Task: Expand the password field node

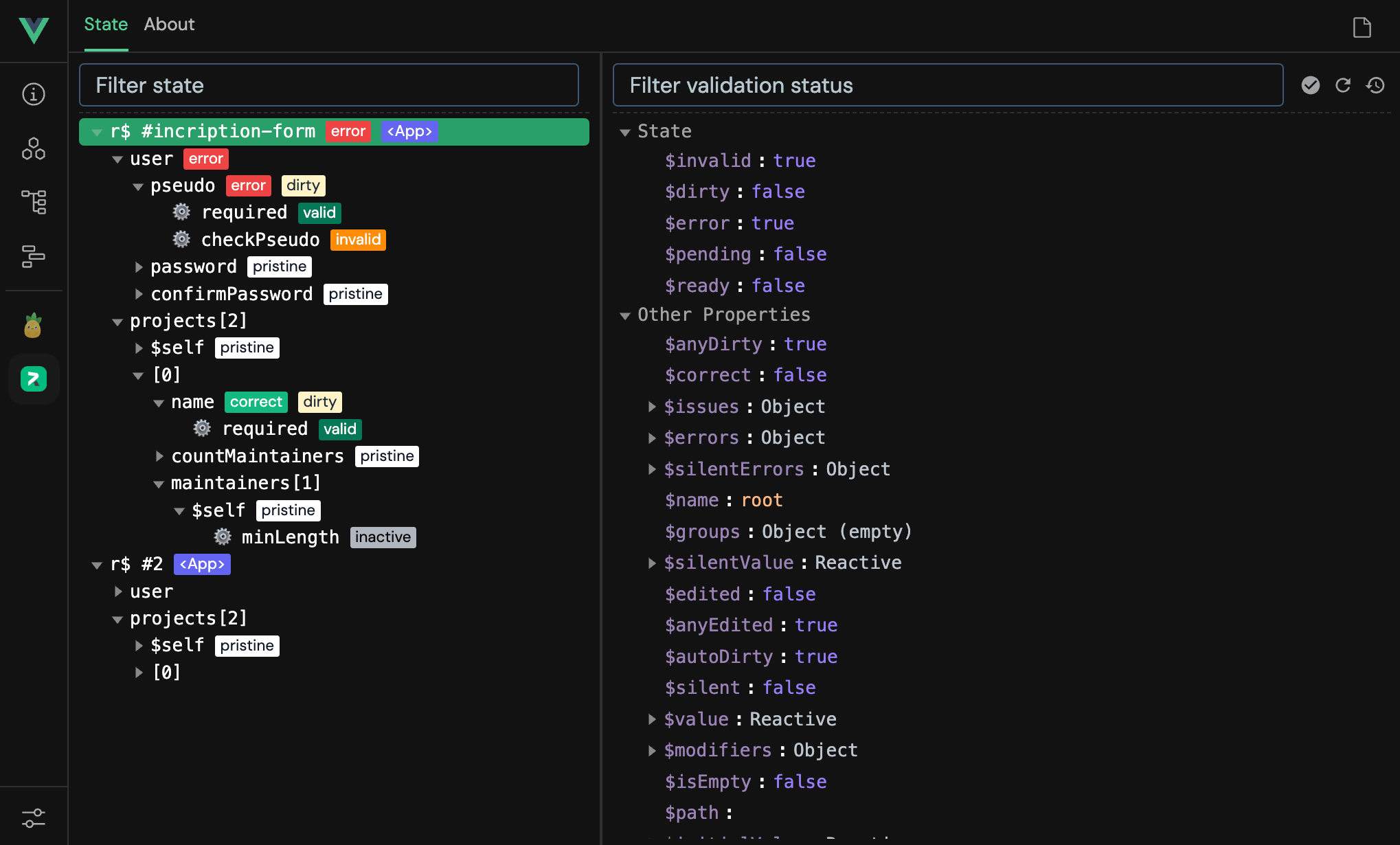Action: click(x=139, y=267)
